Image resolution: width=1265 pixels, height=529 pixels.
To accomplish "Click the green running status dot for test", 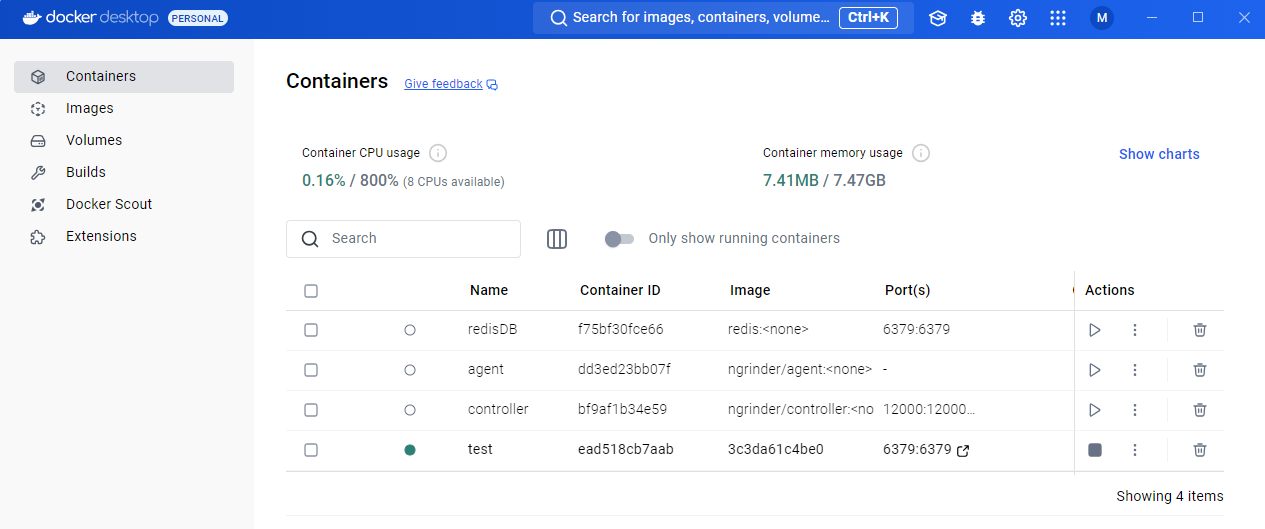I will (x=410, y=450).
